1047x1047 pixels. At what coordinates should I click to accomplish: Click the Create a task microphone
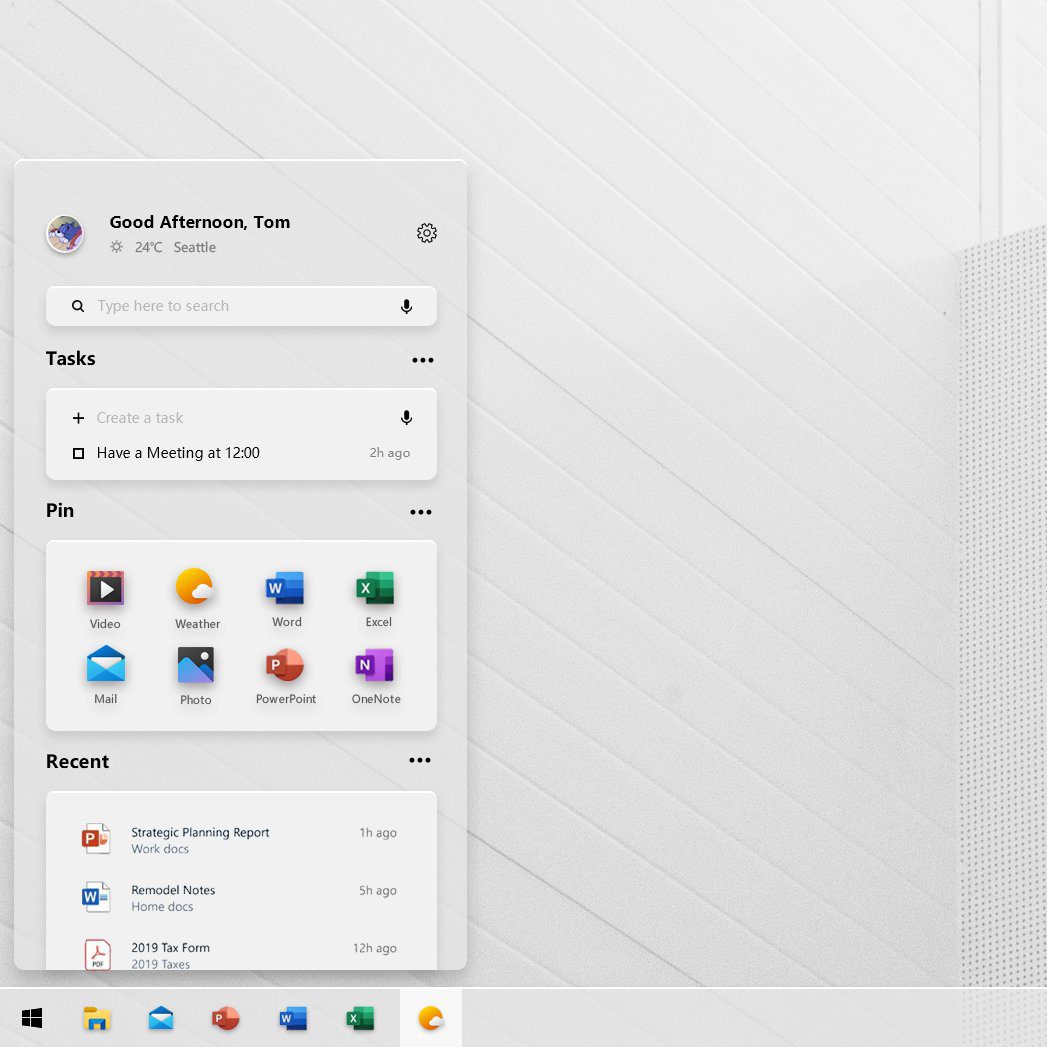(x=406, y=418)
